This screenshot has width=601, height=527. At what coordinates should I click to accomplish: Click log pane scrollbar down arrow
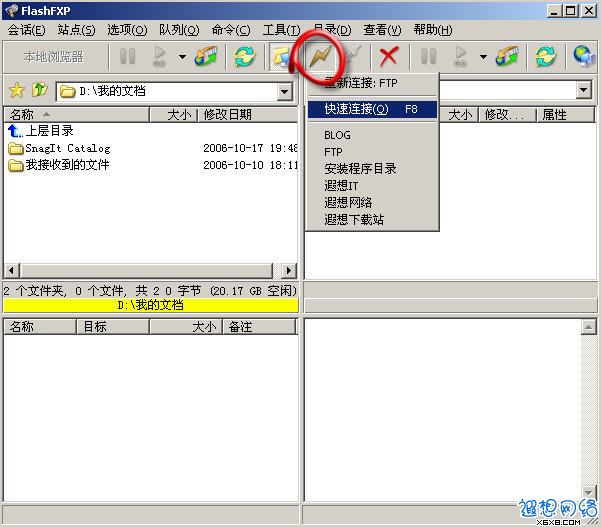588,491
